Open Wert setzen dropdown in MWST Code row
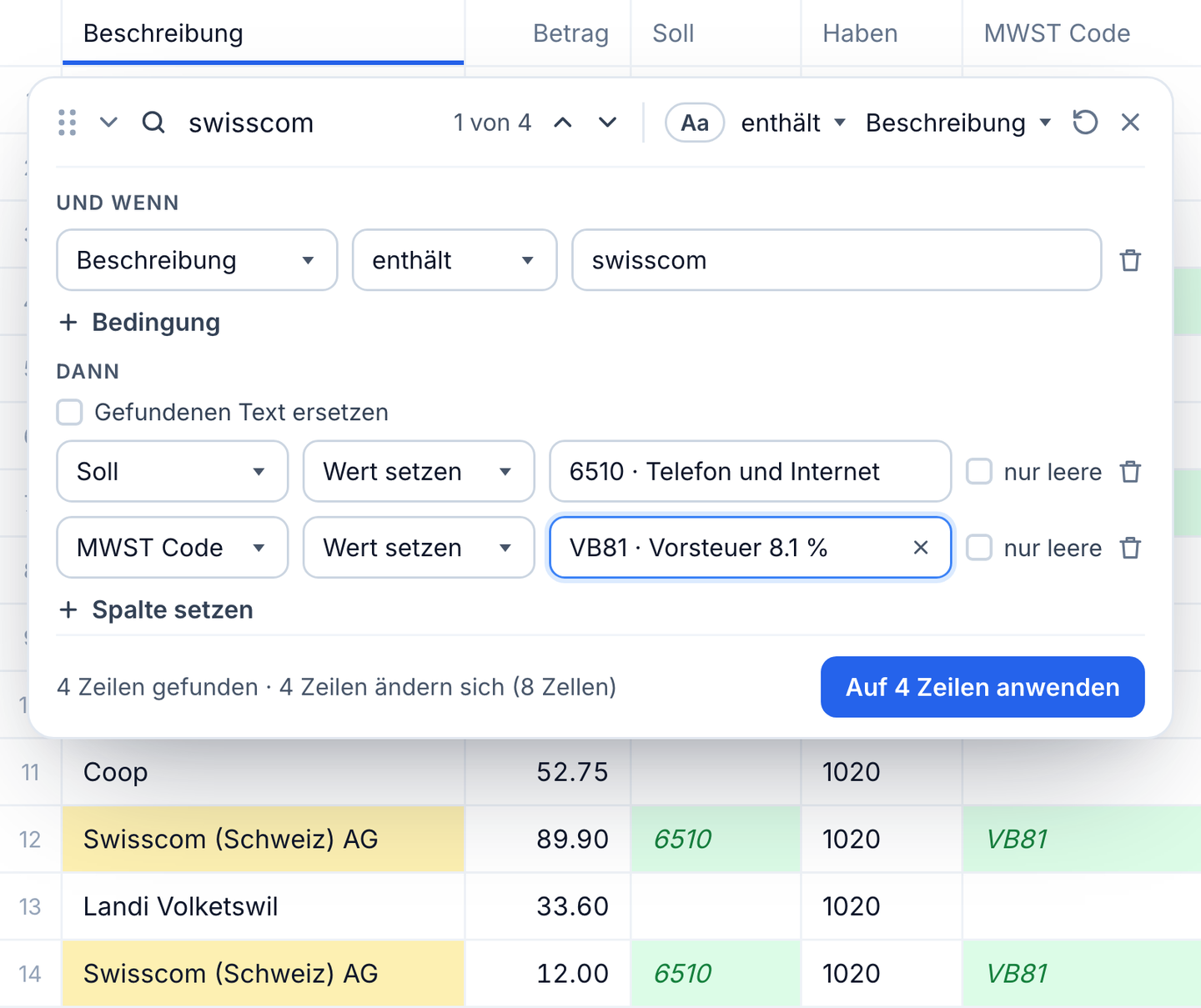The width and height of the screenshot is (1201, 1008). (x=419, y=548)
